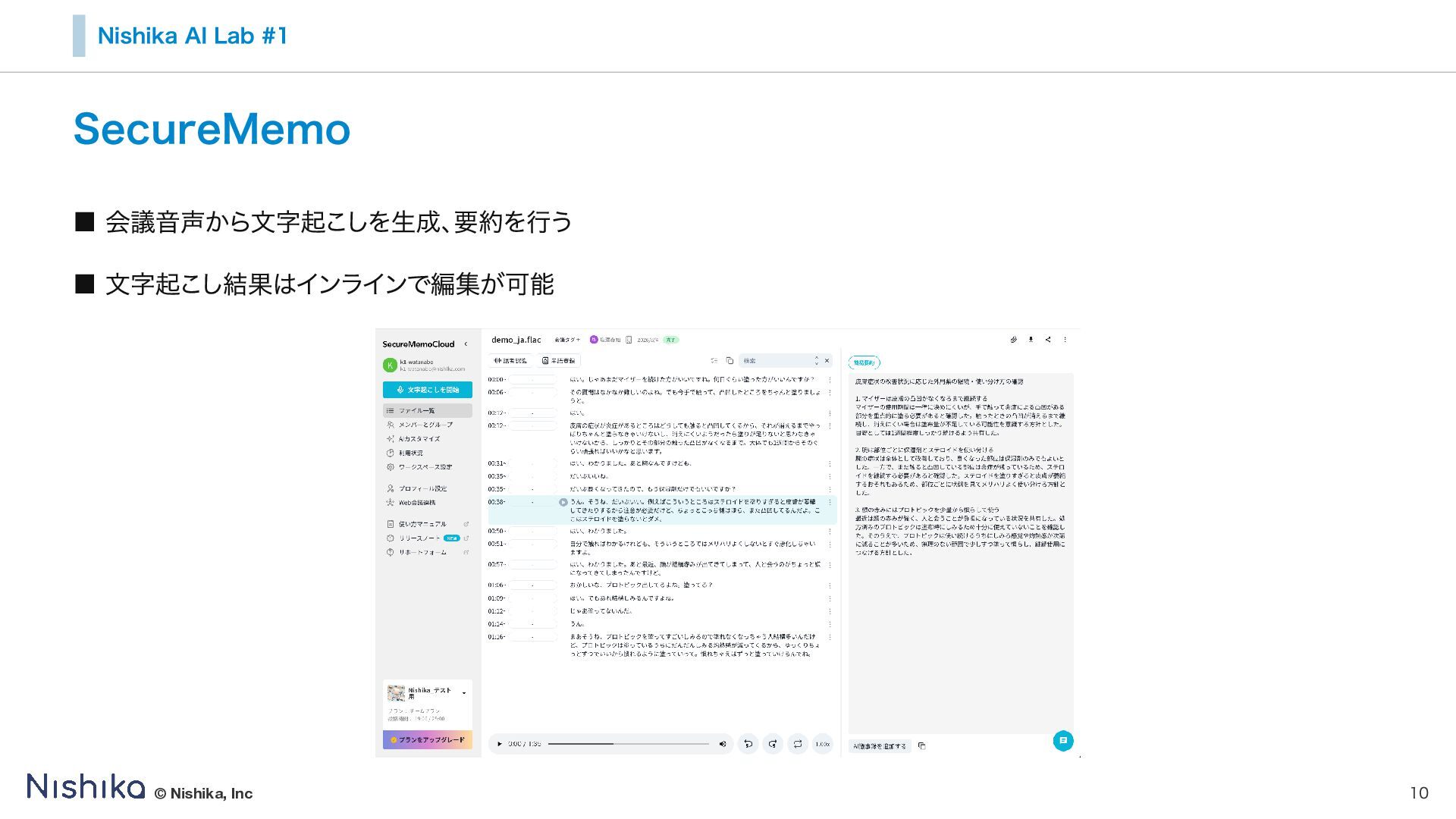Select the 簡易要約 summary tab chip
1456x819 pixels.
[x=864, y=362]
